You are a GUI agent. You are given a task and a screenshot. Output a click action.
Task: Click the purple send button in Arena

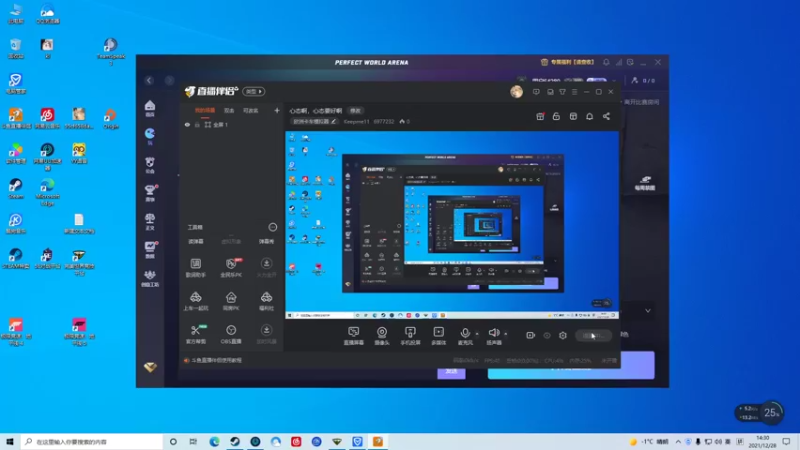click(452, 372)
